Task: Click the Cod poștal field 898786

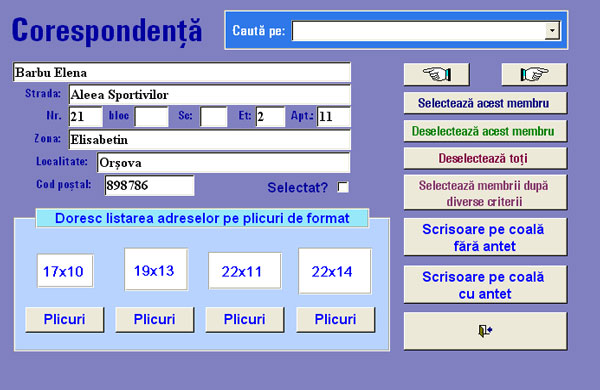Action: click(149, 185)
